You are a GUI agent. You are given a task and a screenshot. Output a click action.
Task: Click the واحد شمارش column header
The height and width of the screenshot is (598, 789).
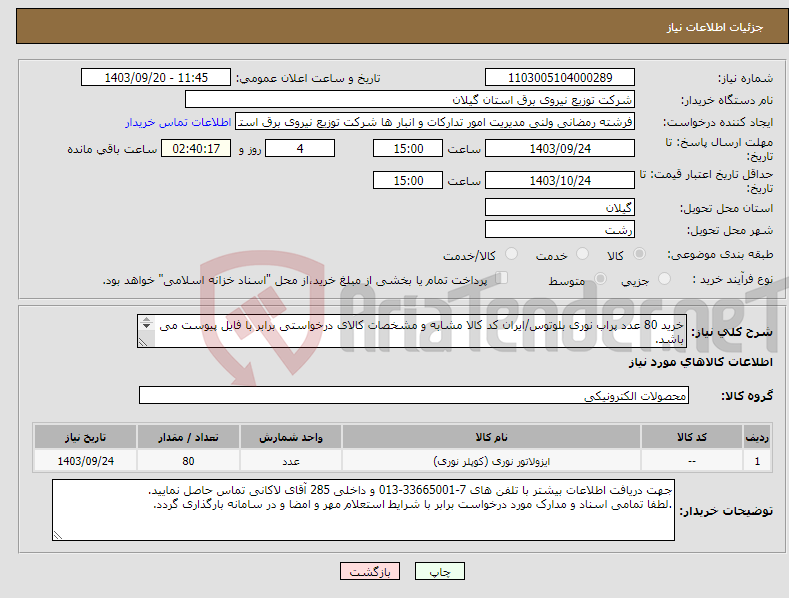pyautogui.click(x=291, y=437)
